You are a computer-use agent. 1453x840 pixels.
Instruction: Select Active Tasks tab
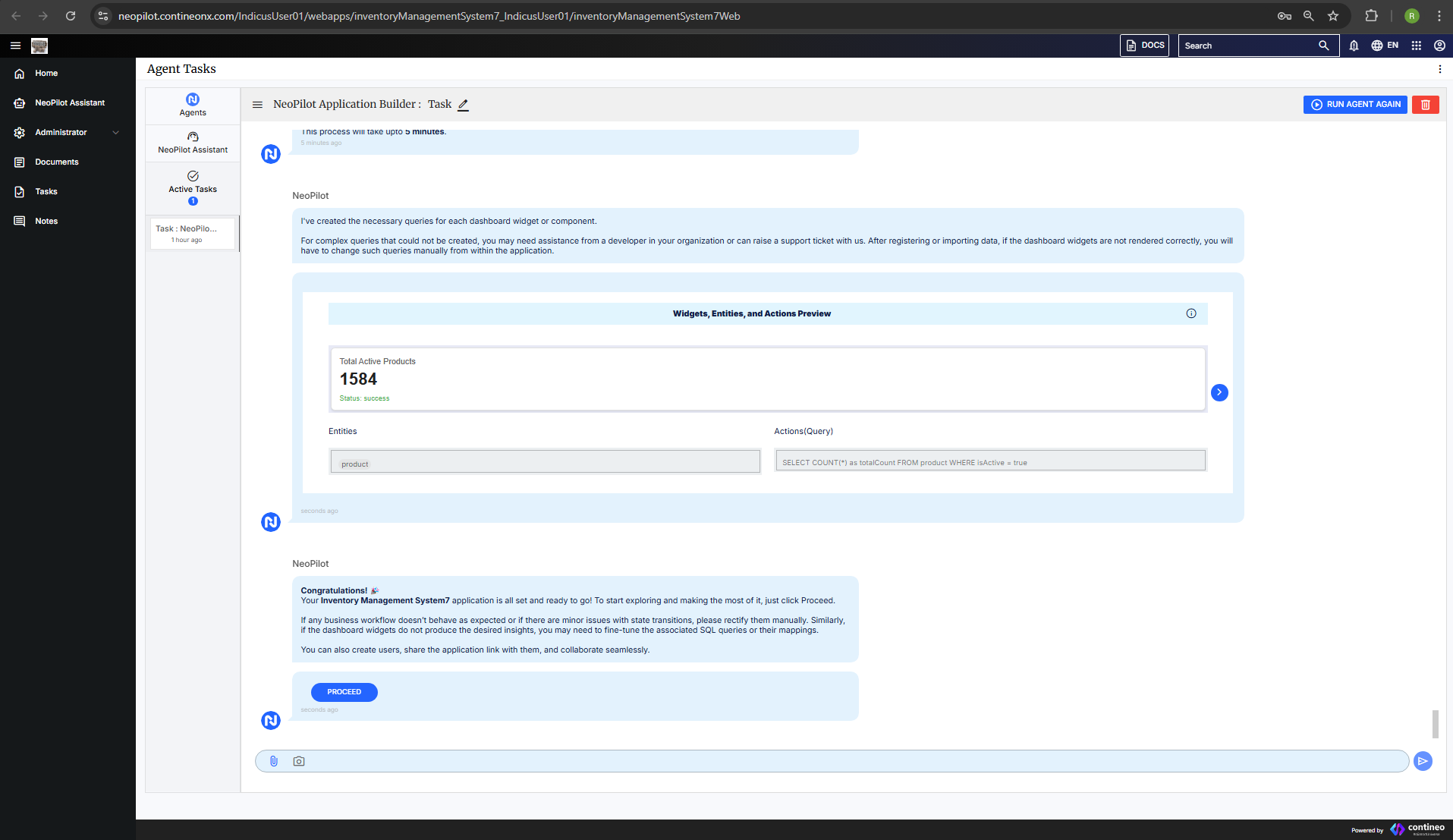point(193,188)
